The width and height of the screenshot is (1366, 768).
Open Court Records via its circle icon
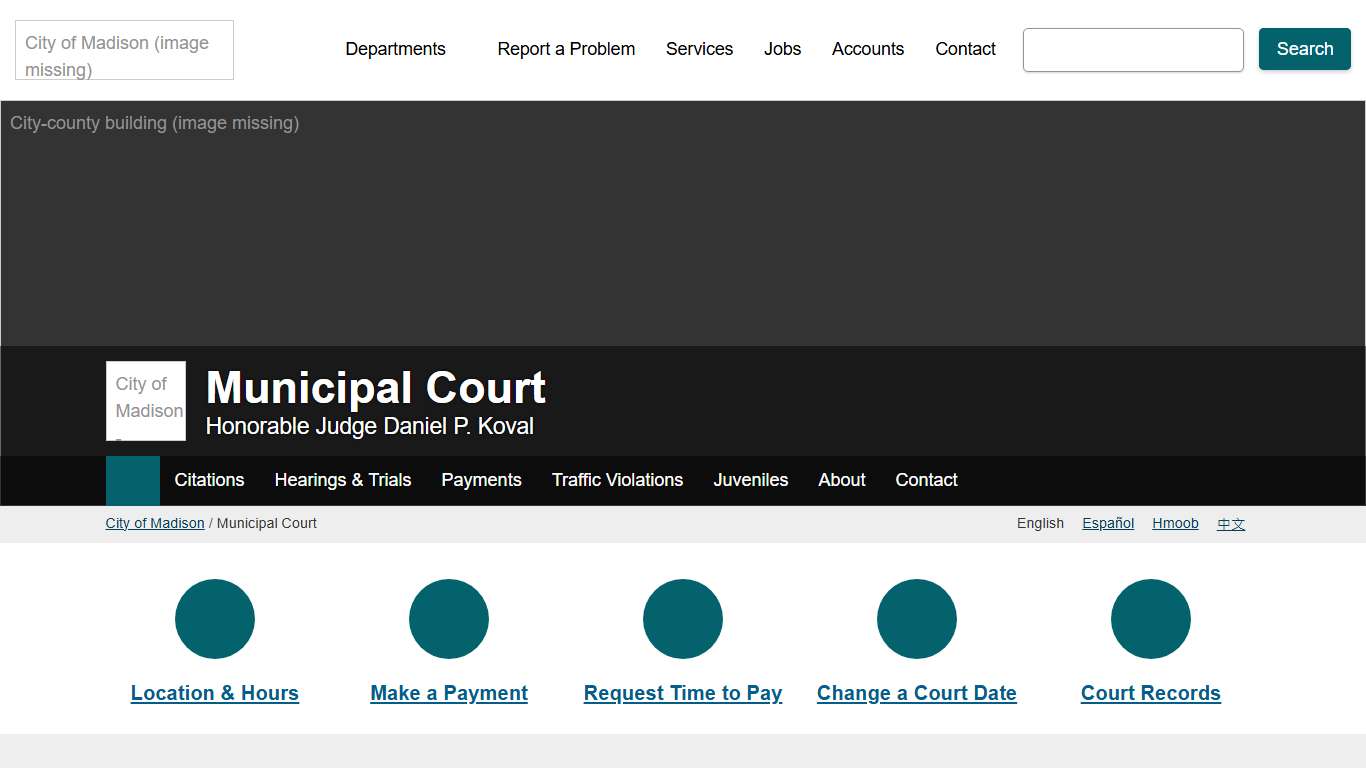(x=1150, y=618)
